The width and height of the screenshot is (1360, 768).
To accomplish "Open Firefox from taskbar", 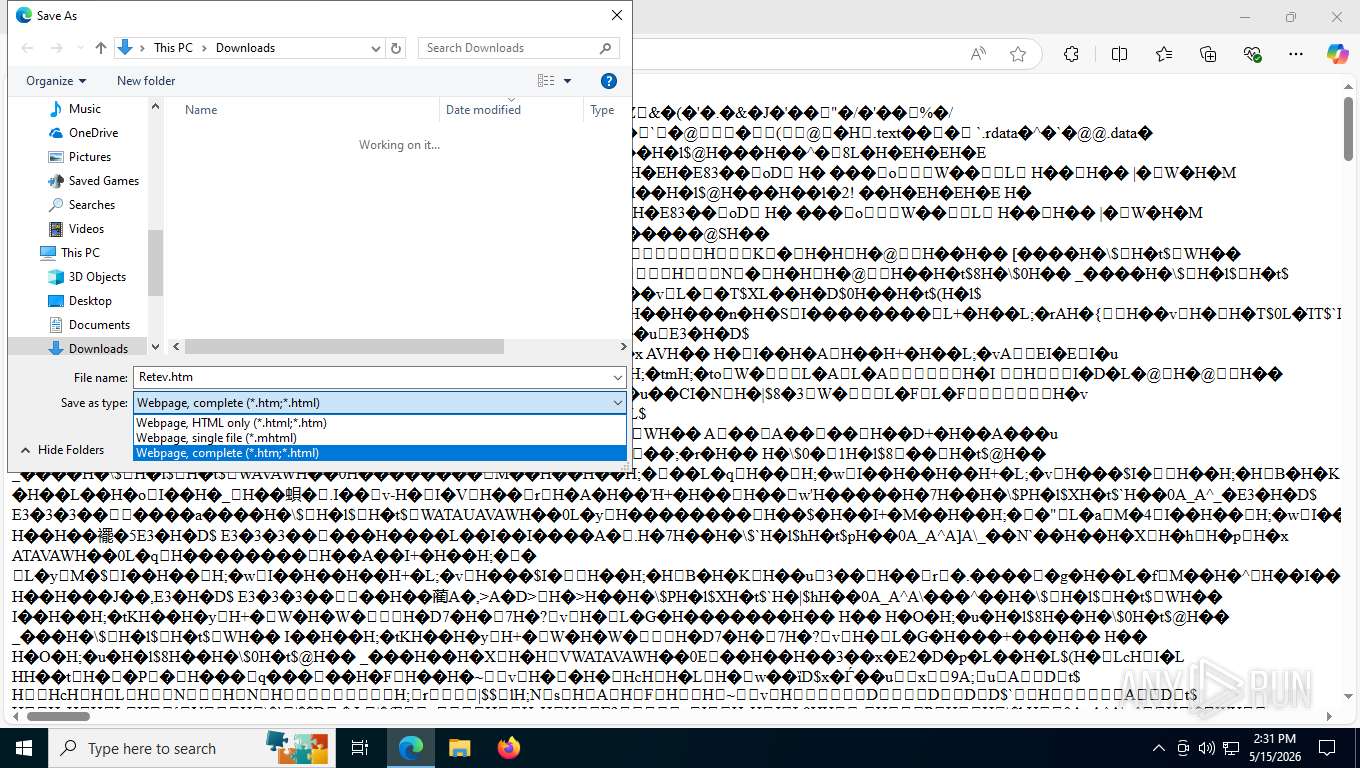I will pyautogui.click(x=508, y=748).
